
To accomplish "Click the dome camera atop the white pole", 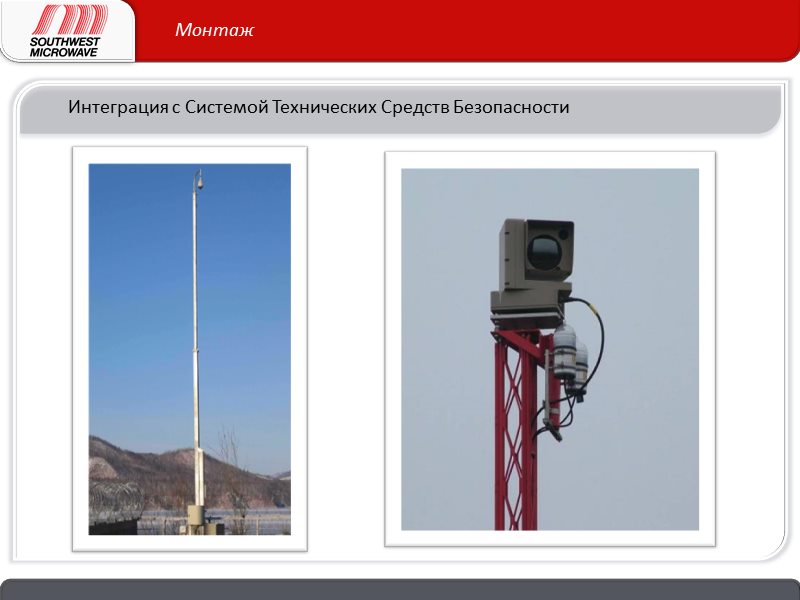I will 198,181.
